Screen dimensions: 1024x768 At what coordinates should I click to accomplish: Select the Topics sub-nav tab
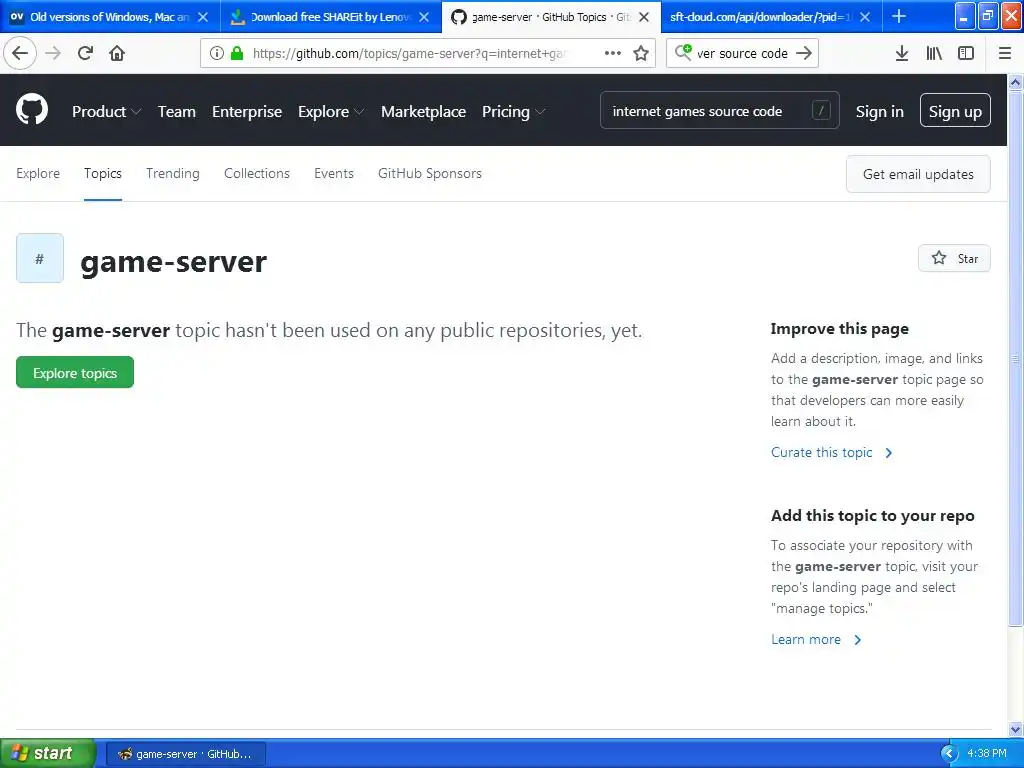103,173
